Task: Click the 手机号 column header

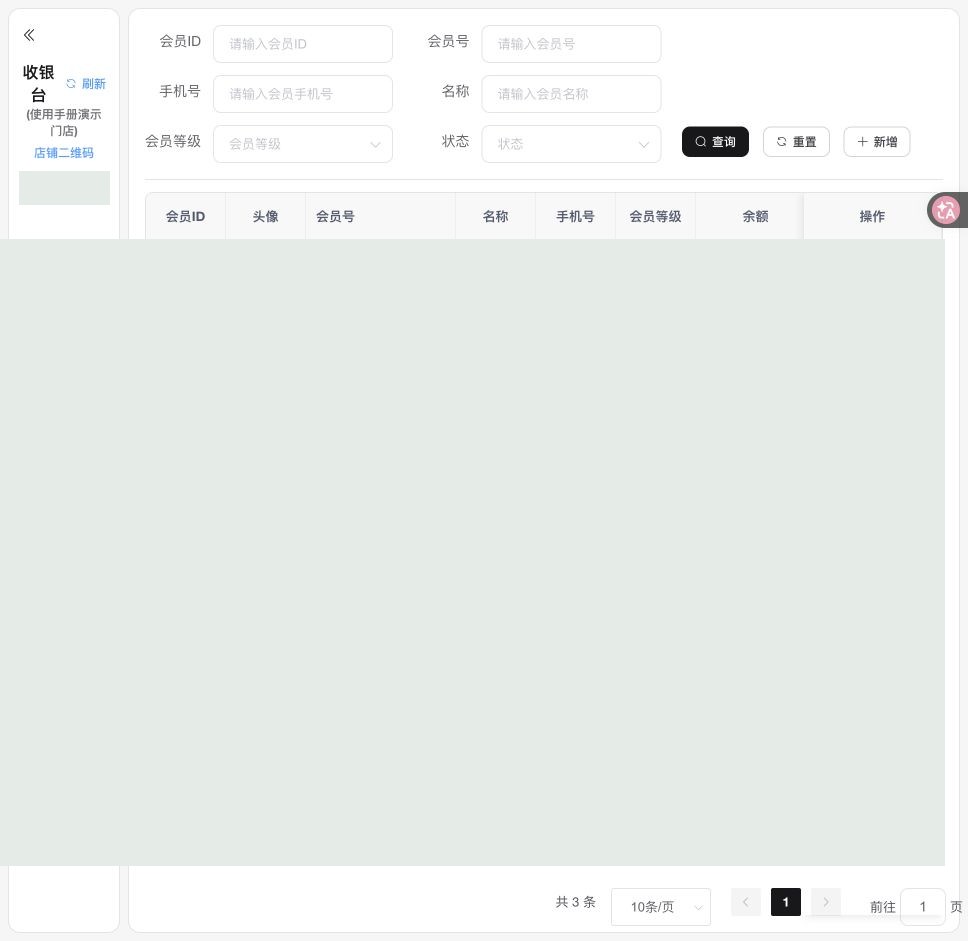Action: 575,216
